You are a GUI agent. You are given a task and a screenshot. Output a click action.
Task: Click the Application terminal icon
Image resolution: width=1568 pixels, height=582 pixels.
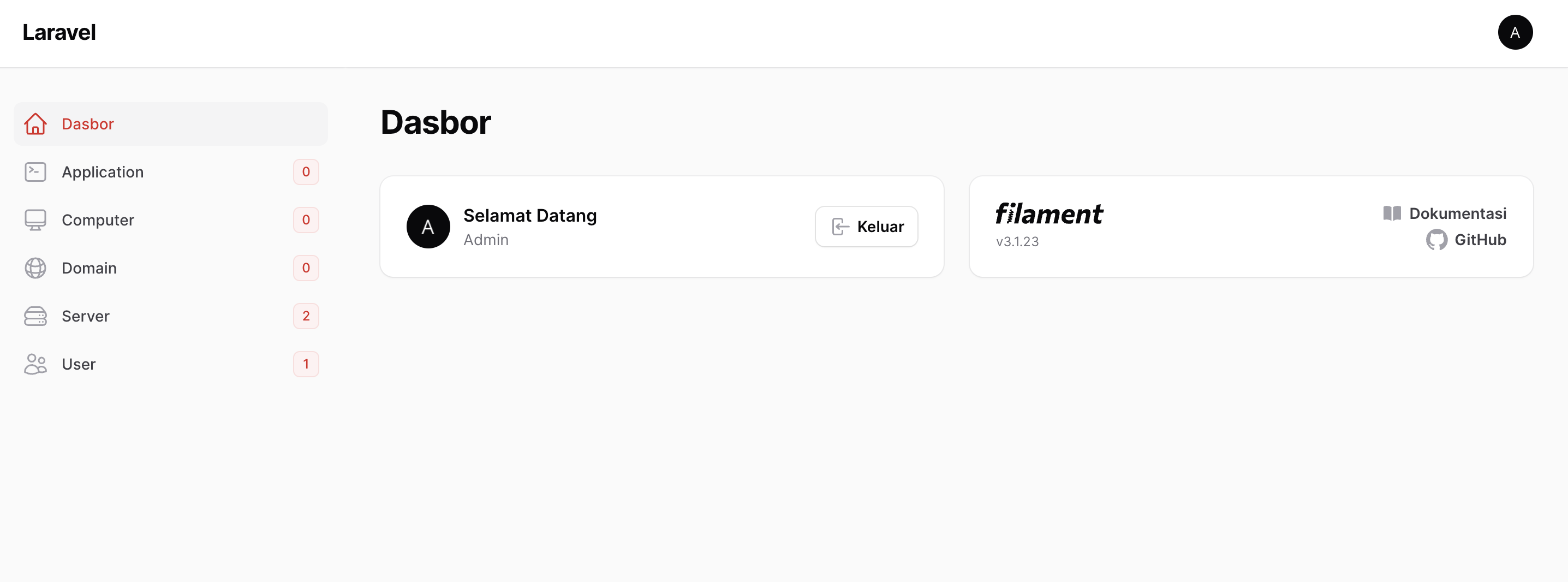tap(35, 171)
